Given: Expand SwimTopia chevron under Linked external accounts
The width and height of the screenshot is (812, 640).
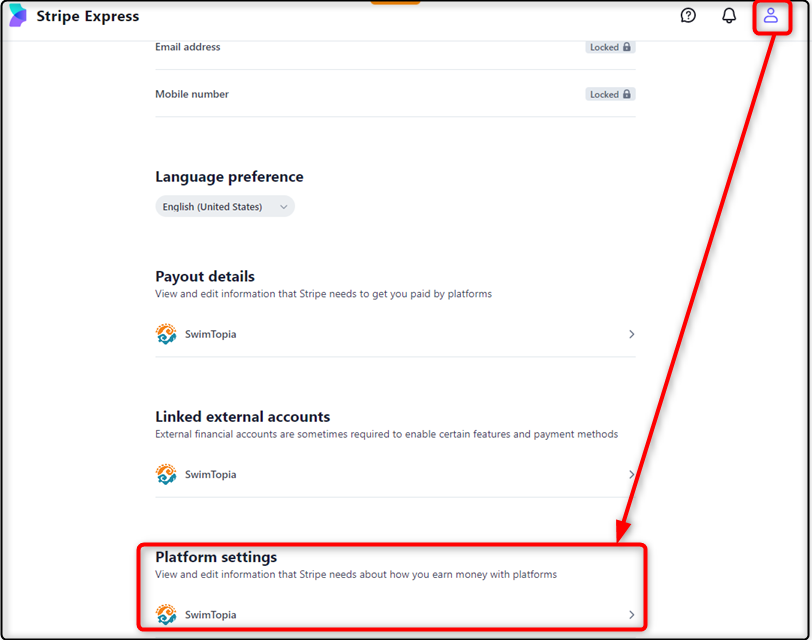Looking at the screenshot, I should (x=631, y=475).
